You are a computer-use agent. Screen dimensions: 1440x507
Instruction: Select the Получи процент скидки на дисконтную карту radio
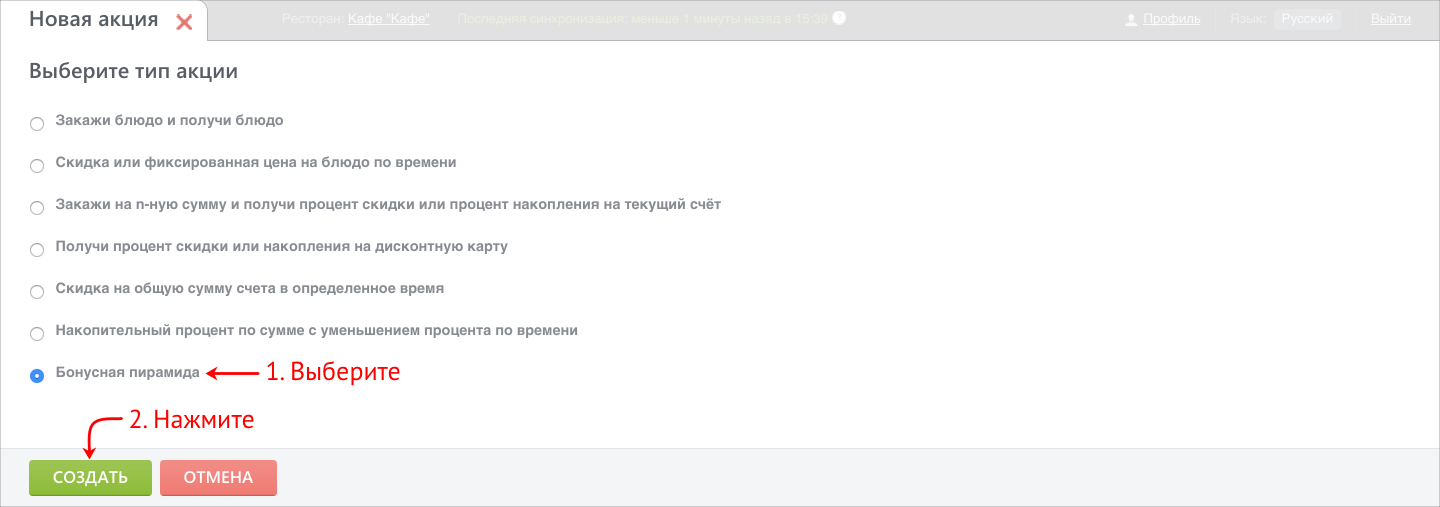[37, 250]
